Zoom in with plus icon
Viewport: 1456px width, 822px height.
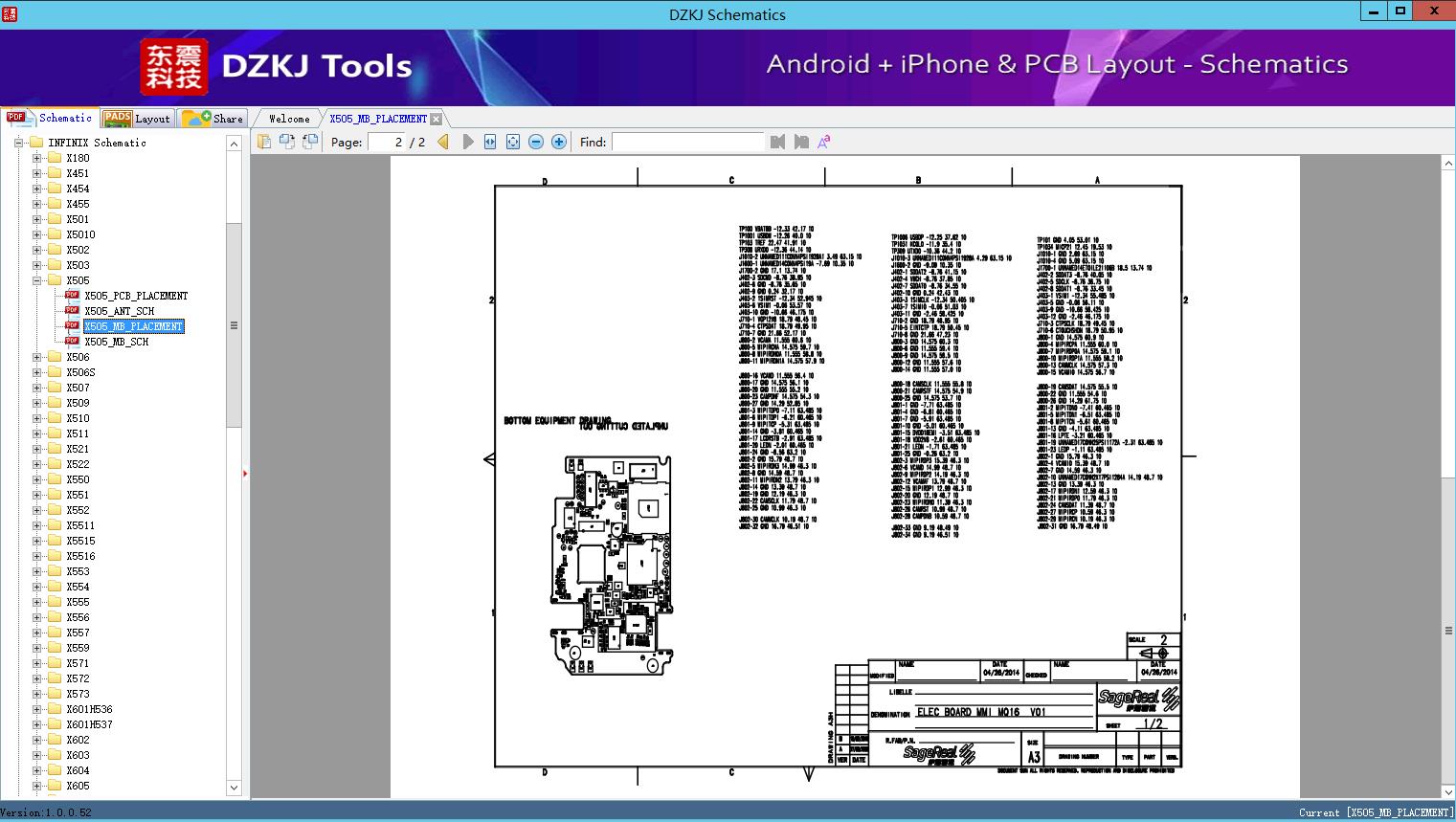pos(559,142)
